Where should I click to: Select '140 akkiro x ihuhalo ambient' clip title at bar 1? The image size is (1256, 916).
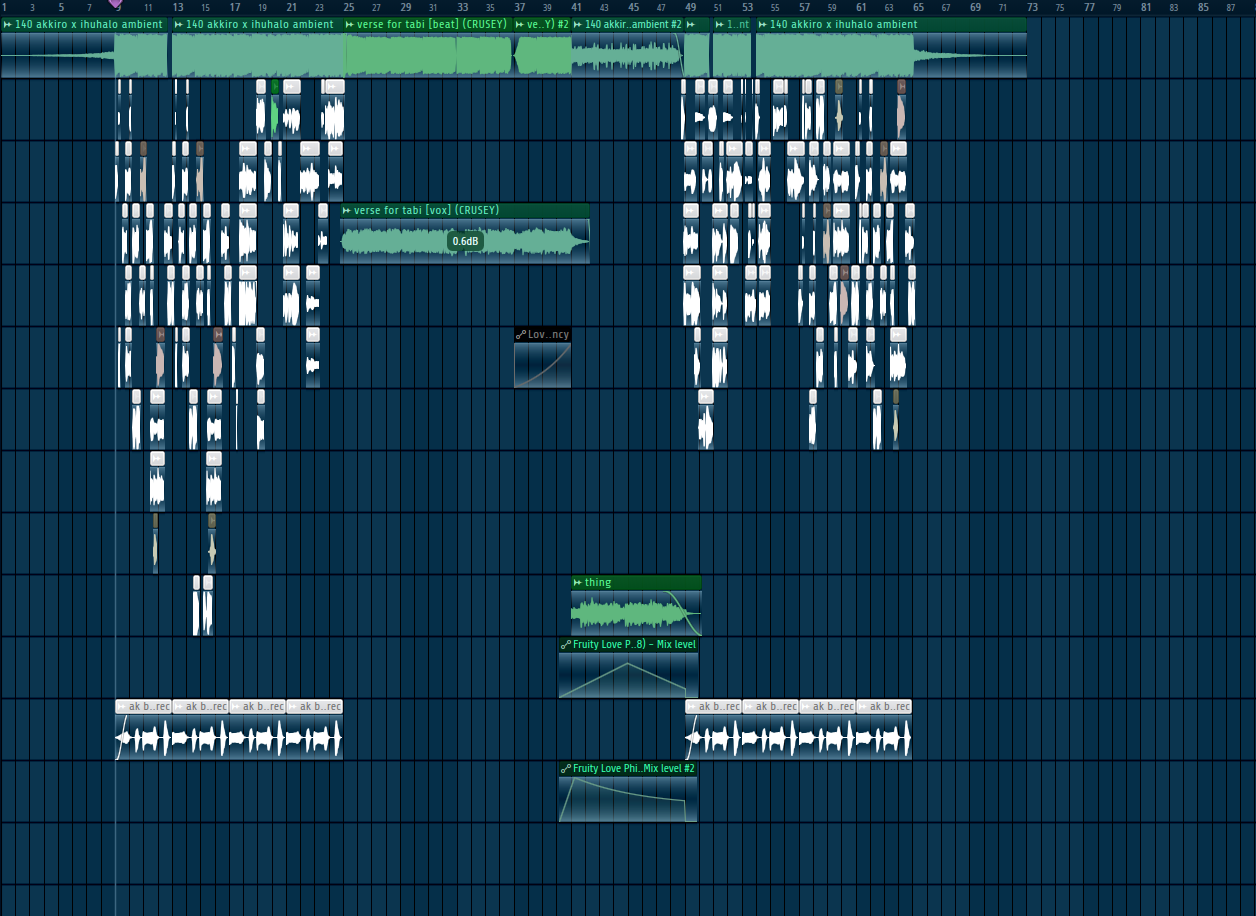[89, 24]
